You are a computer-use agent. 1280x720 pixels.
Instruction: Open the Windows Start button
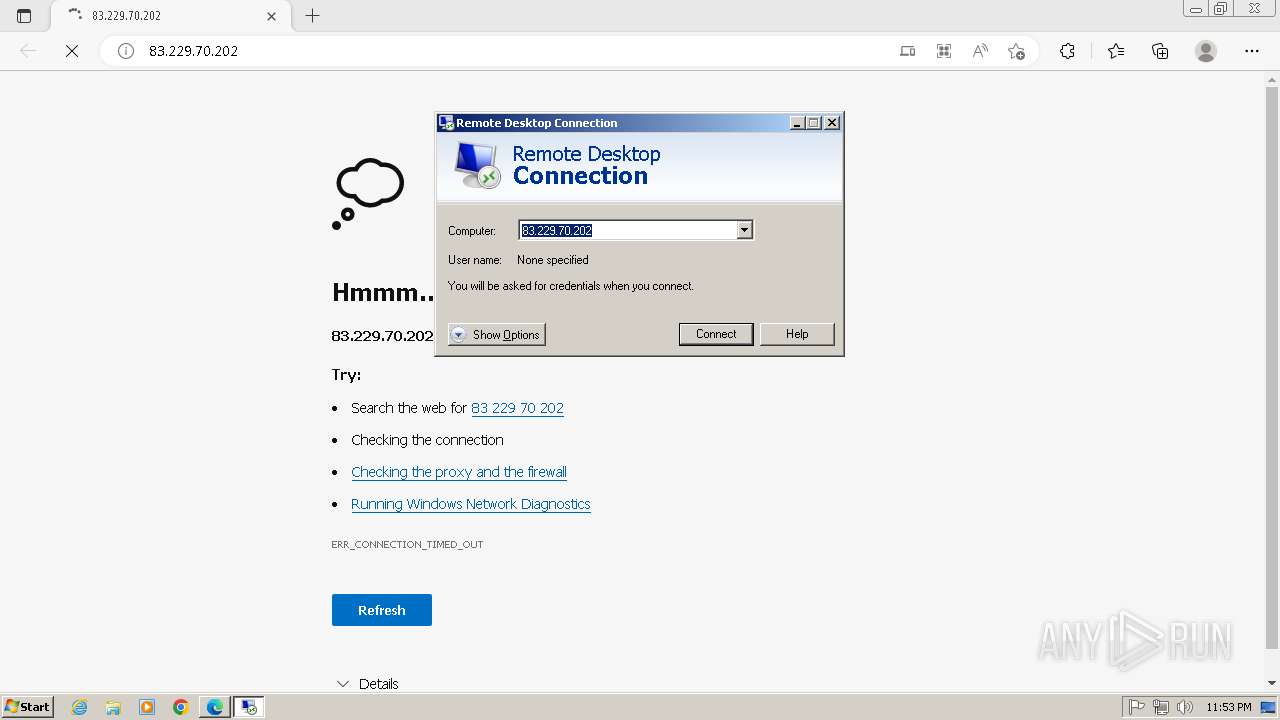click(x=27, y=707)
